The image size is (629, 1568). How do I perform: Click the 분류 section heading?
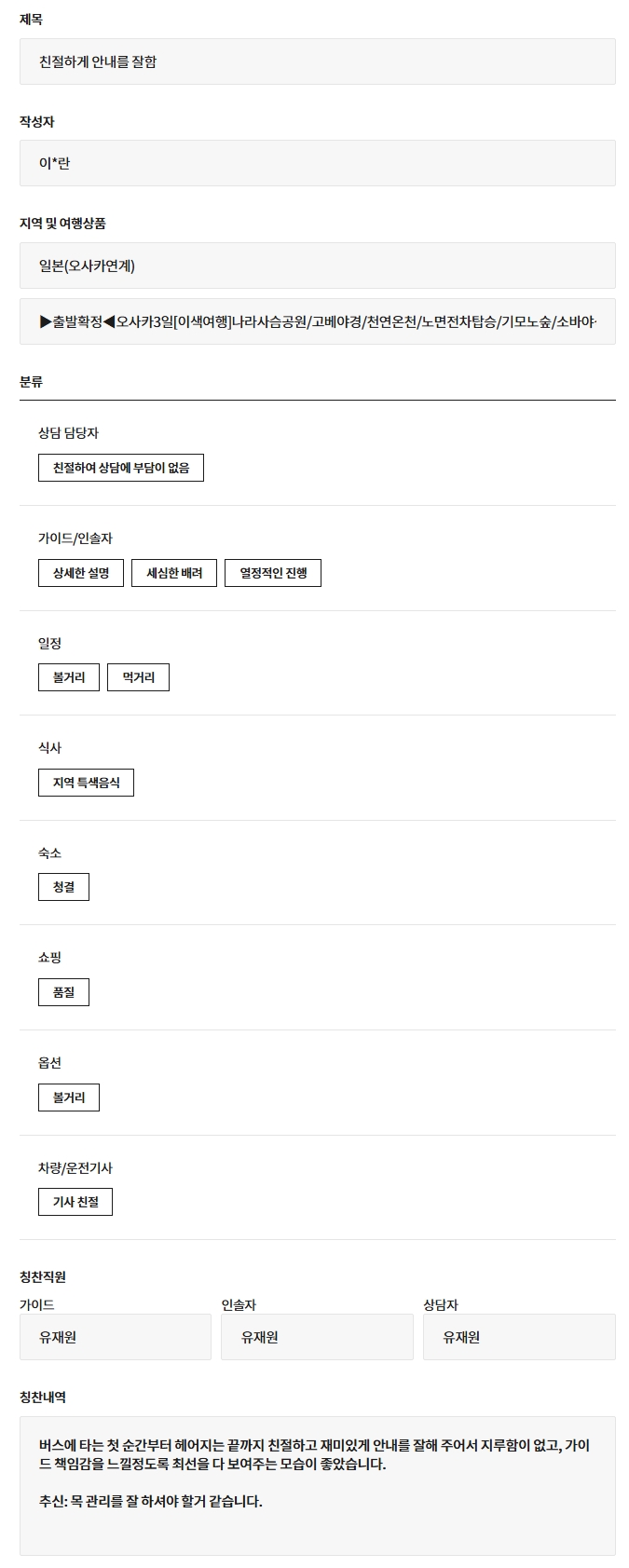(x=32, y=382)
